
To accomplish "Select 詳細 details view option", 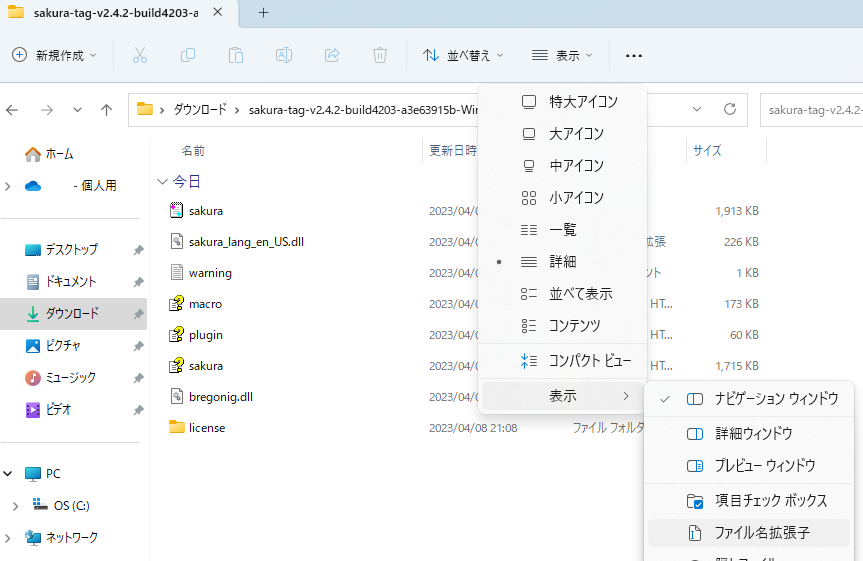I will tap(562, 262).
